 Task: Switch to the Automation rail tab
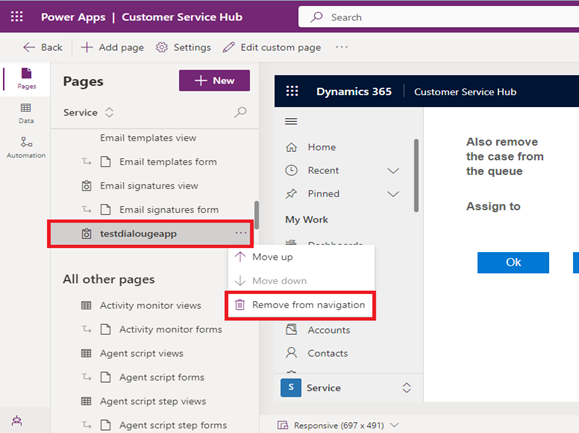[x=26, y=148]
